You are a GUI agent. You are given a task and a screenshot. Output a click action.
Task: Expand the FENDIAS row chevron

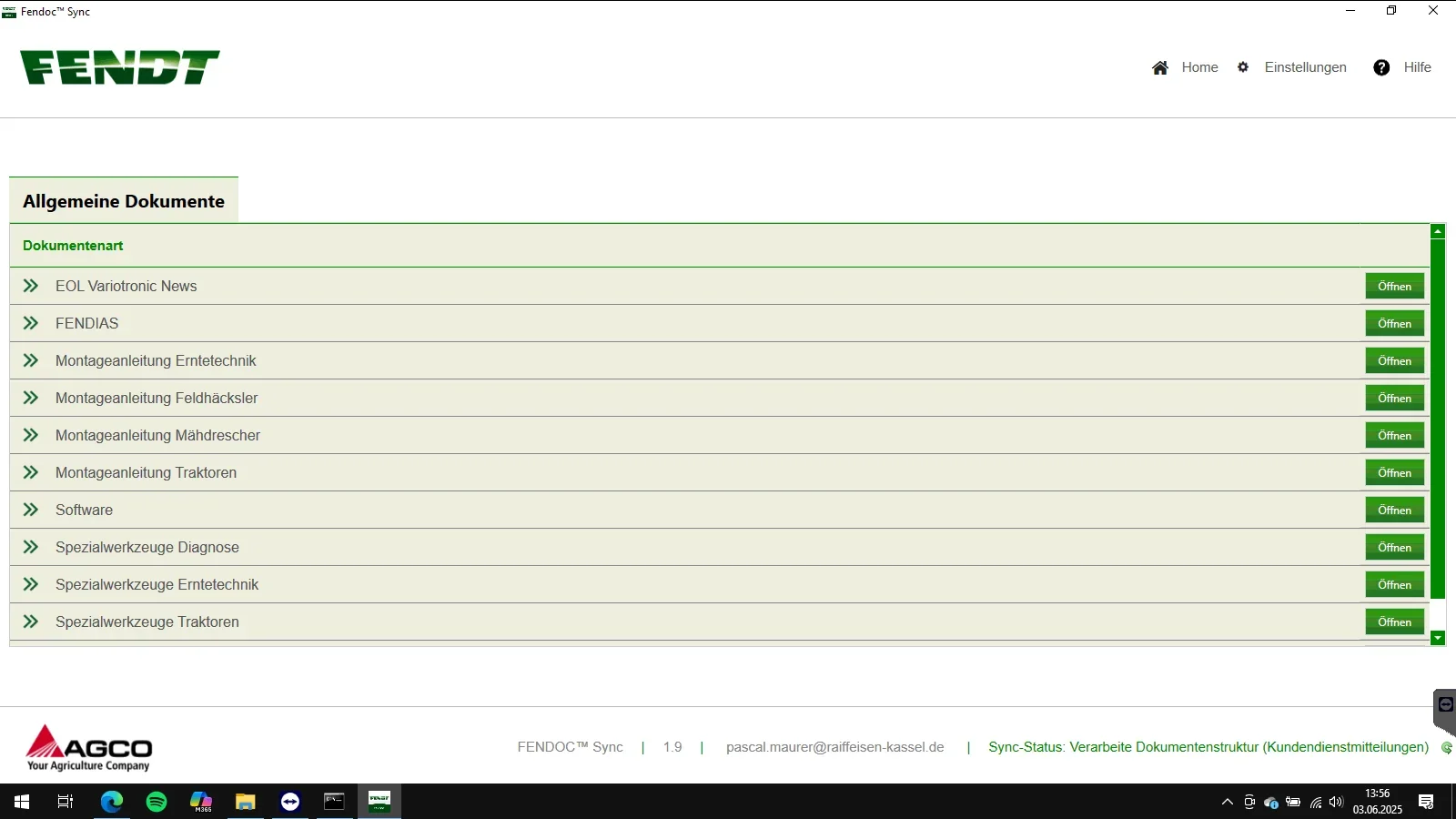(x=31, y=323)
